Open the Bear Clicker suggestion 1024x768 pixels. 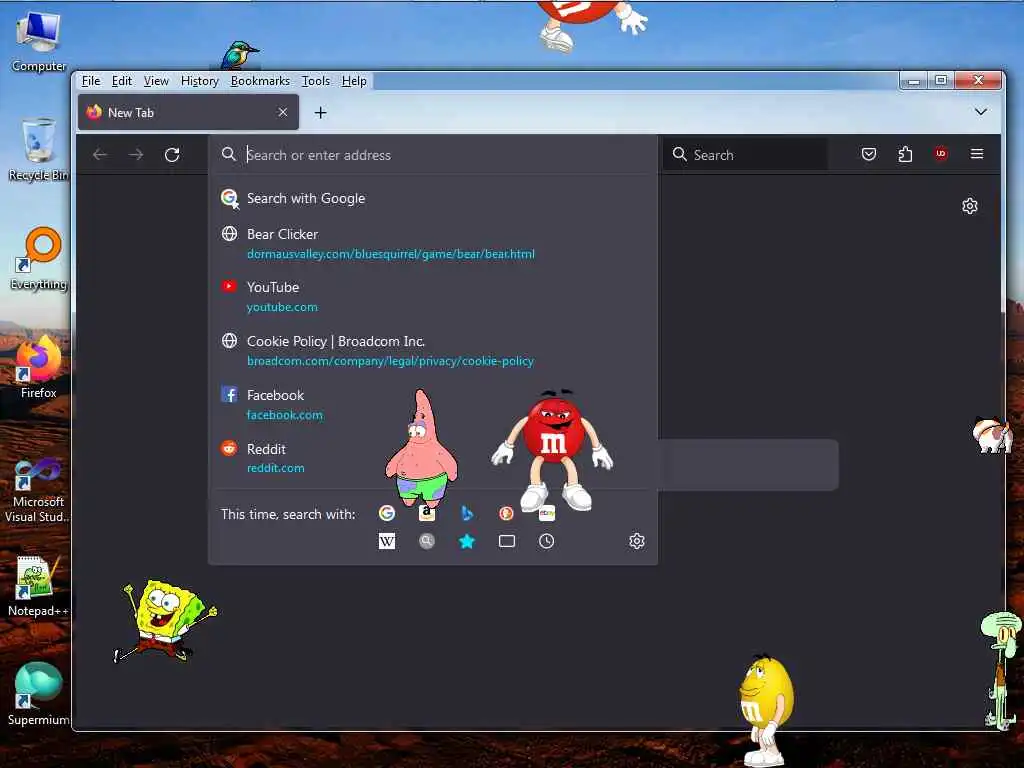[x=432, y=244]
